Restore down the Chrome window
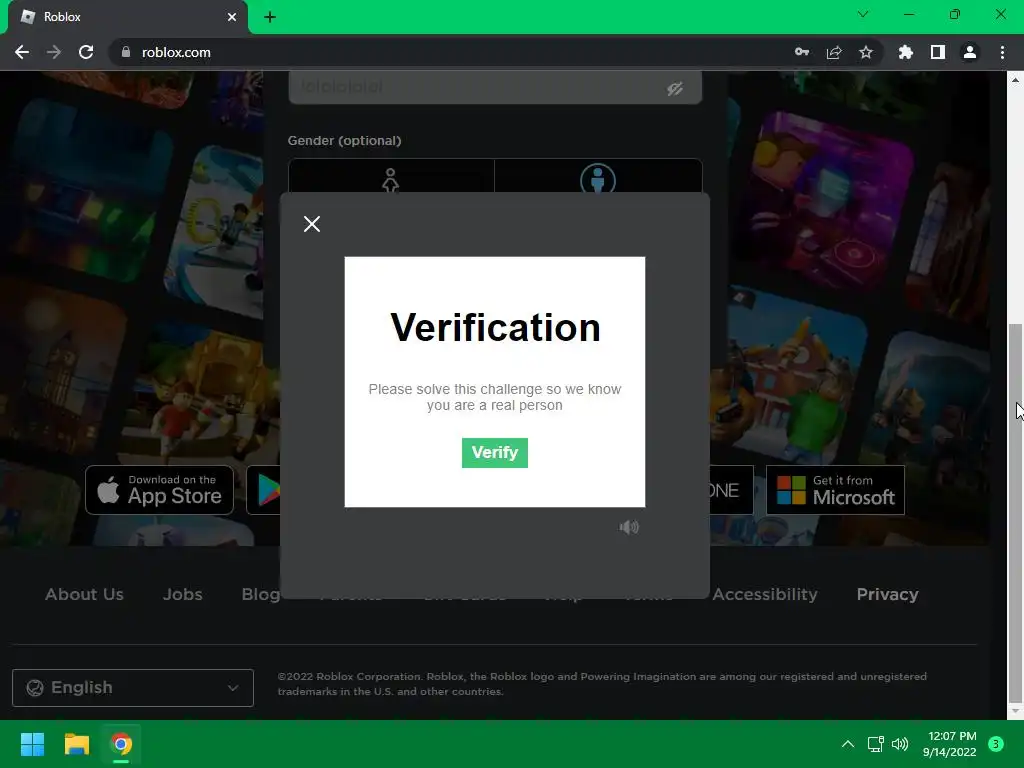This screenshot has width=1024, height=768. [955, 14]
